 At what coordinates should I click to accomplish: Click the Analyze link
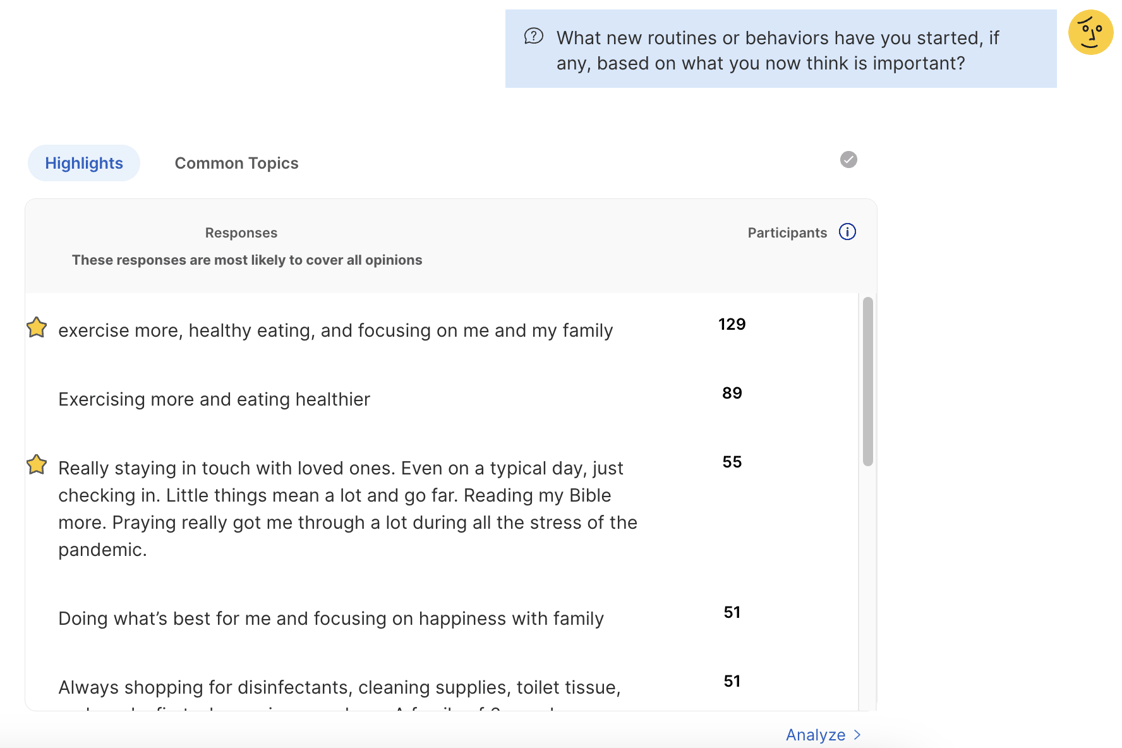tap(815, 735)
